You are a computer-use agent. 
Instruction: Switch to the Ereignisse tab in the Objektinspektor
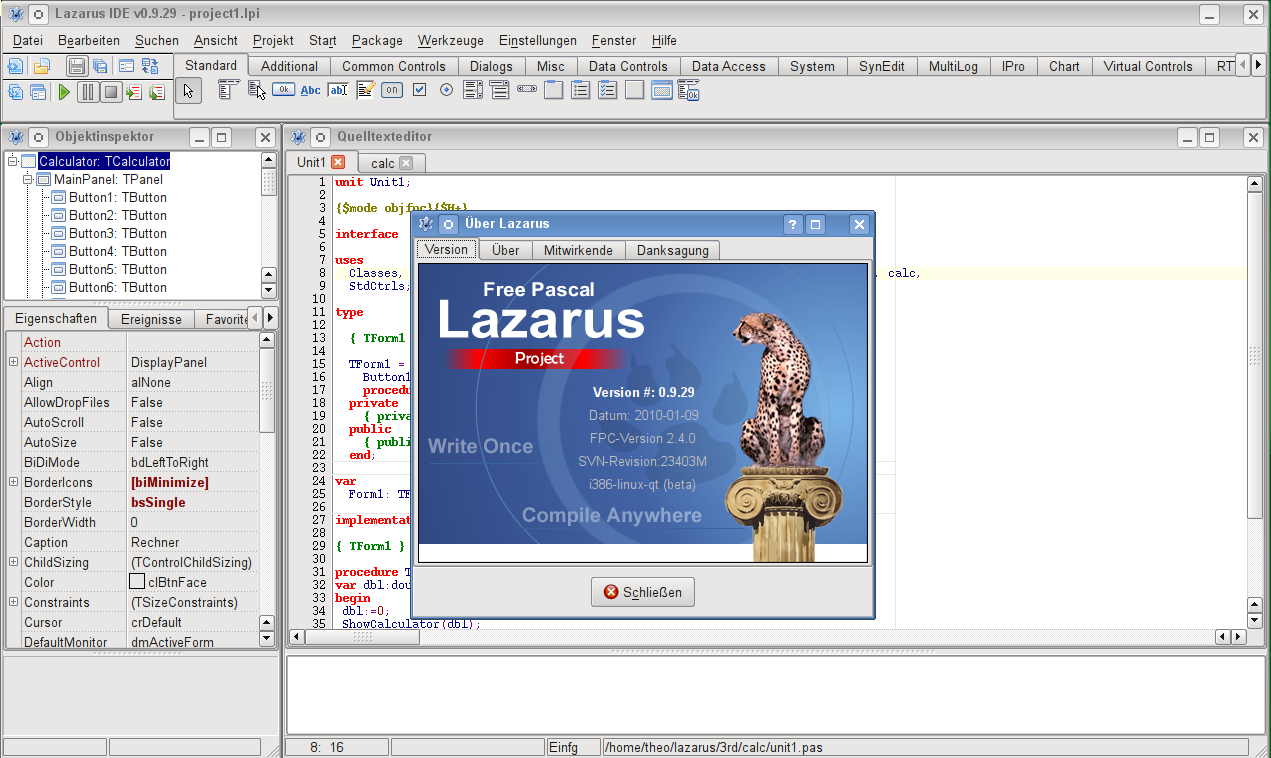pos(151,319)
